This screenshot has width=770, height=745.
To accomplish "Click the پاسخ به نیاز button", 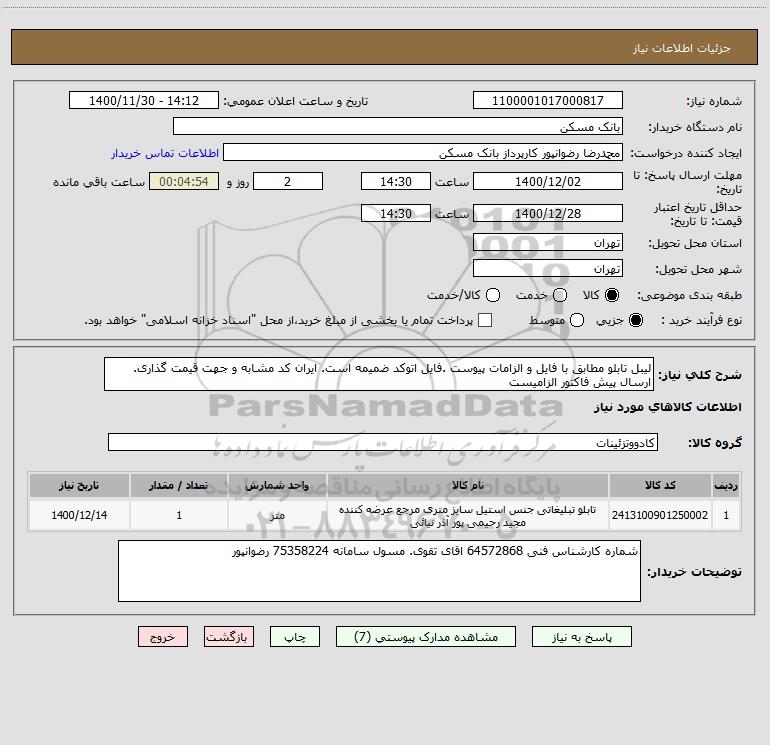I will click(582, 636).
